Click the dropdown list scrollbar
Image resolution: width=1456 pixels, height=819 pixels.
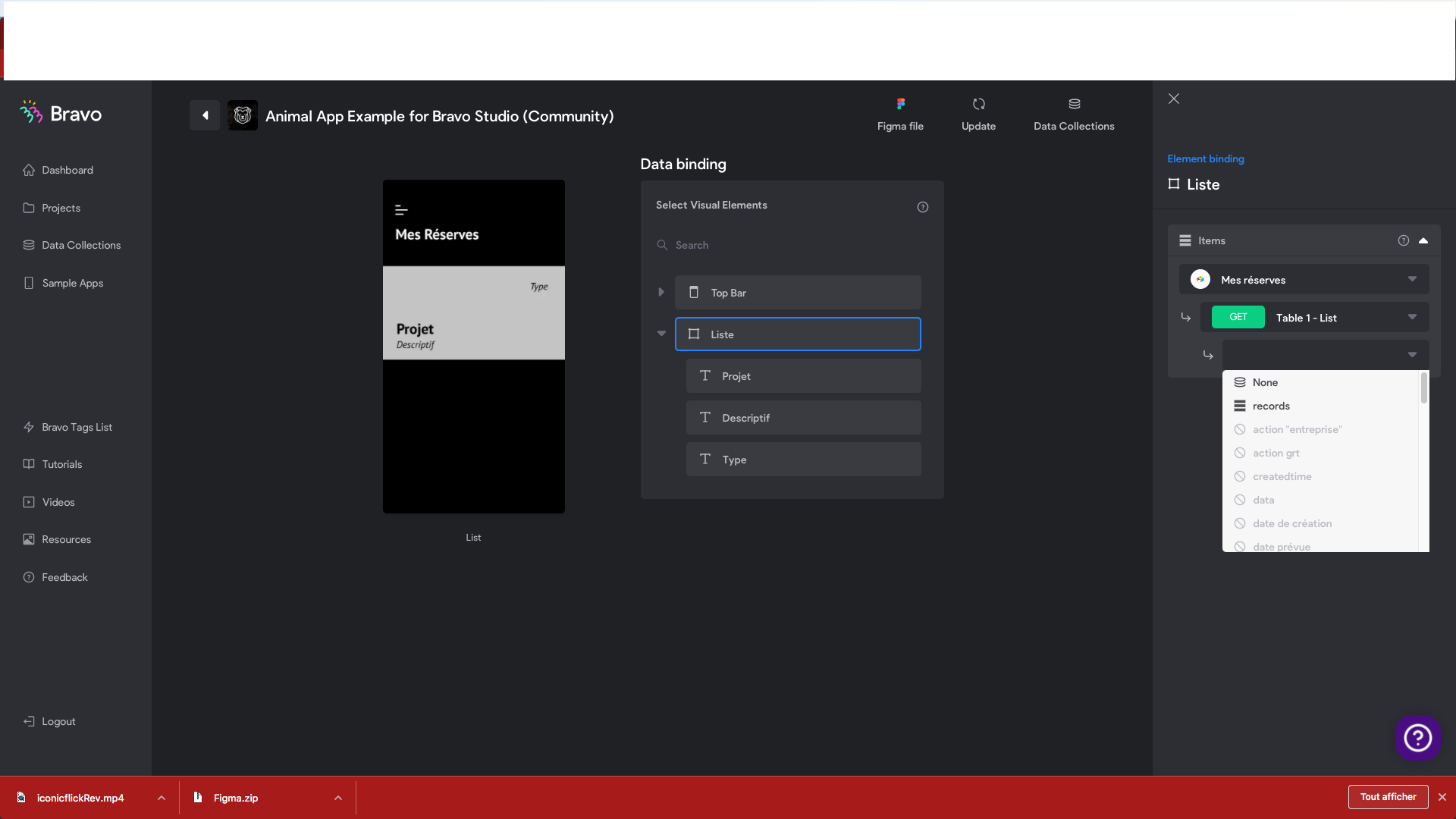point(1423,388)
